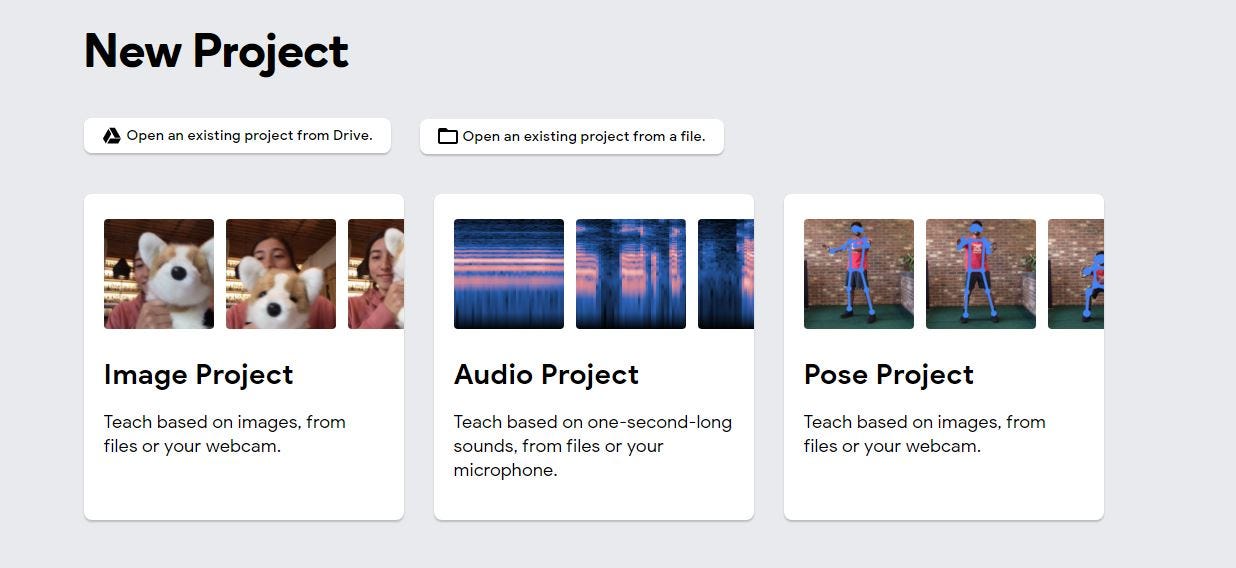
Task: Click the first audio spectrogram thumbnail
Action: click(x=509, y=274)
